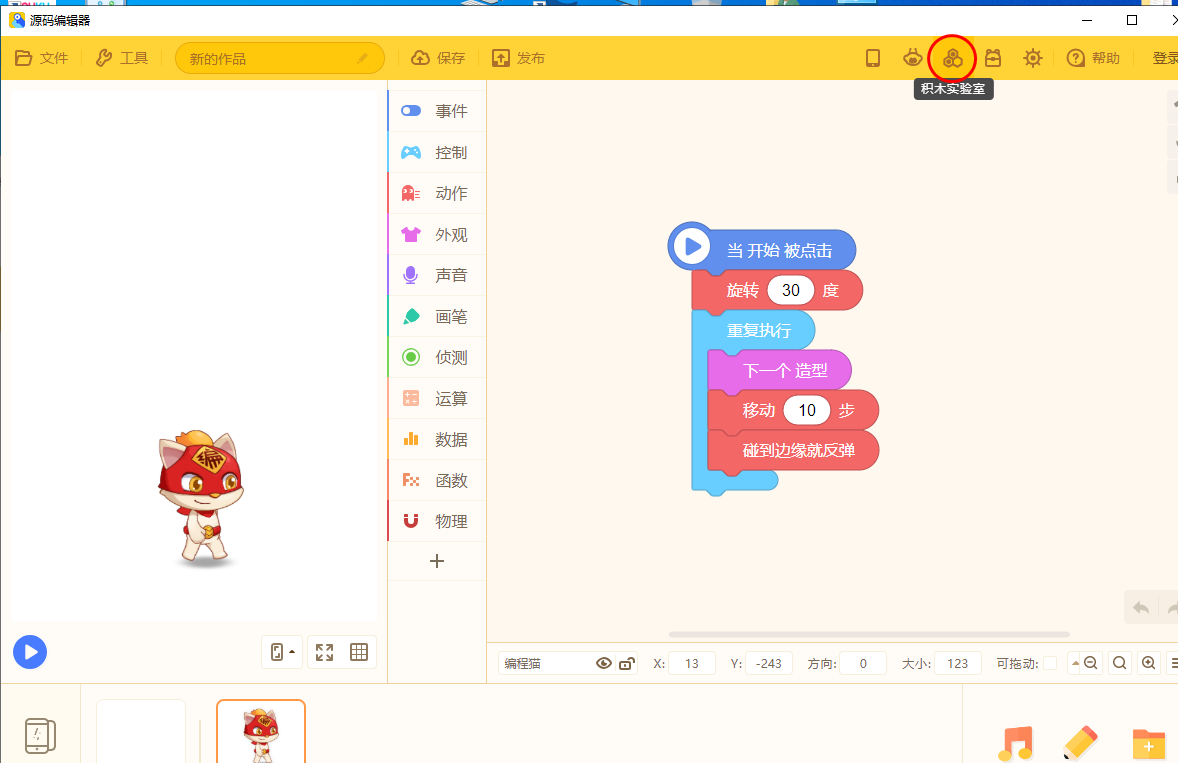The width and height of the screenshot is (1178, 763).
Task: Select the 编程猫 sprite thumbnail
Action: 261,731
